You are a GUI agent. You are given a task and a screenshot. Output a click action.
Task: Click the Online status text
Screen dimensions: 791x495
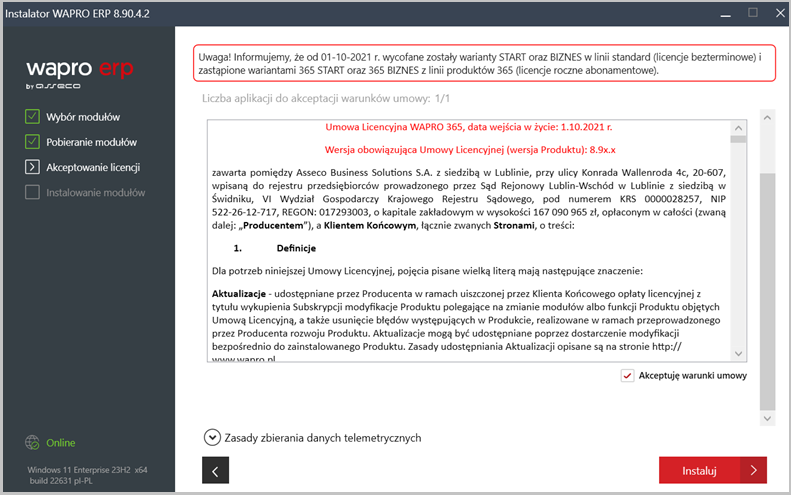(x=61, y=443)
